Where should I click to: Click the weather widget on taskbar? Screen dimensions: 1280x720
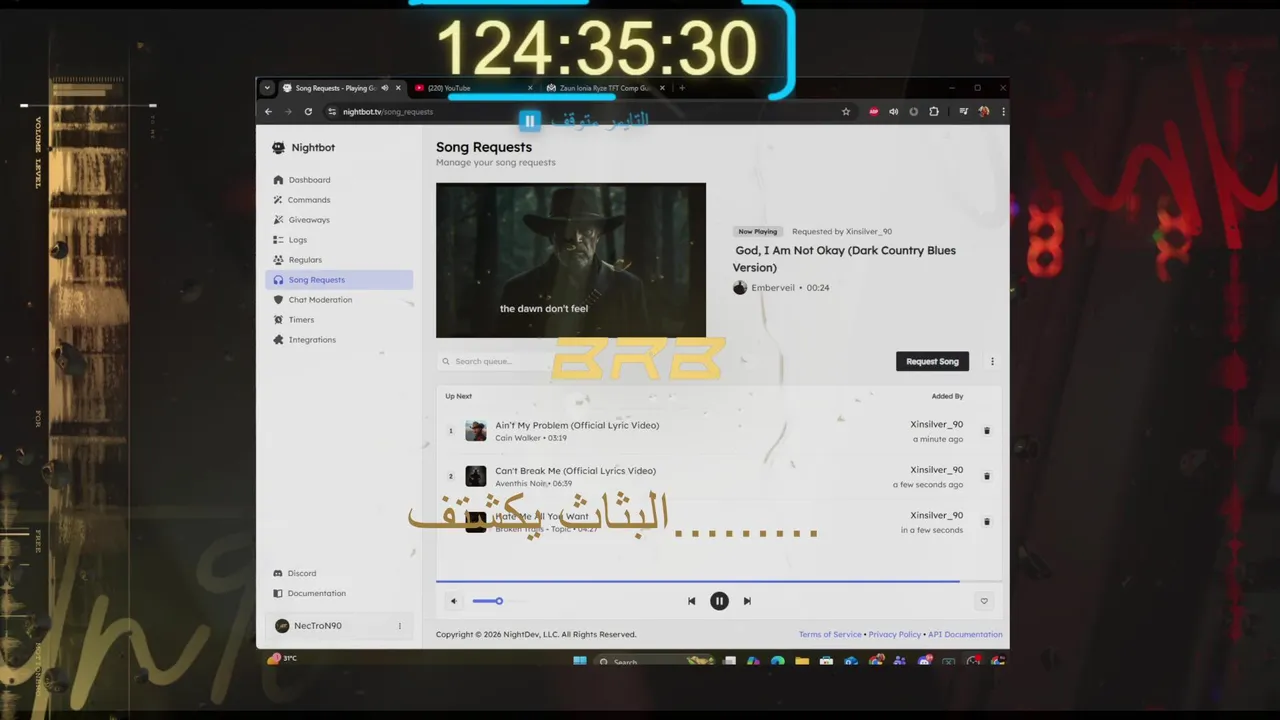coord(282,659)
